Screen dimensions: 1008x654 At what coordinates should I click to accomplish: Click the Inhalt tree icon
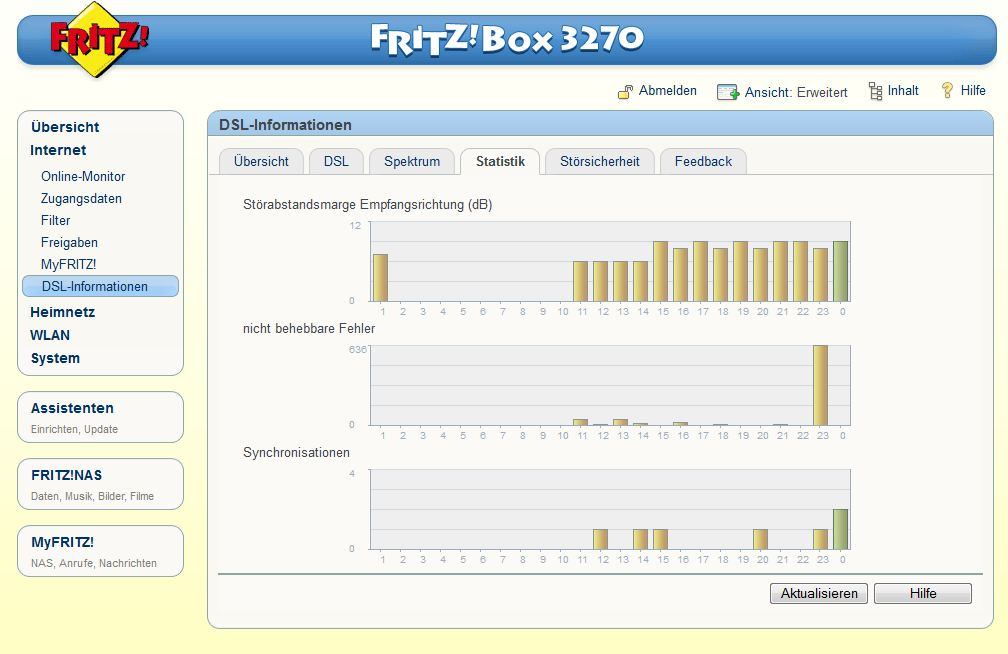click(875, 91)
